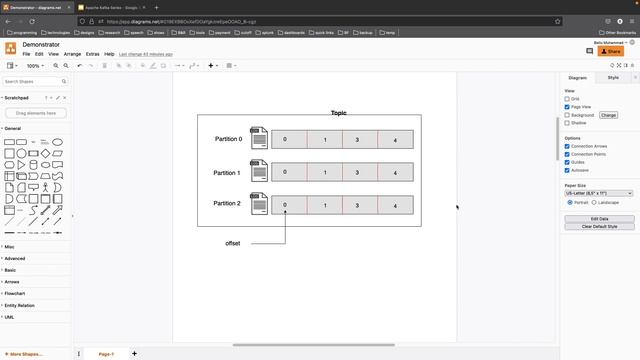Click the to front icon
The width and height of the screenshot is (640, 360).
click(x=119, y=65)
